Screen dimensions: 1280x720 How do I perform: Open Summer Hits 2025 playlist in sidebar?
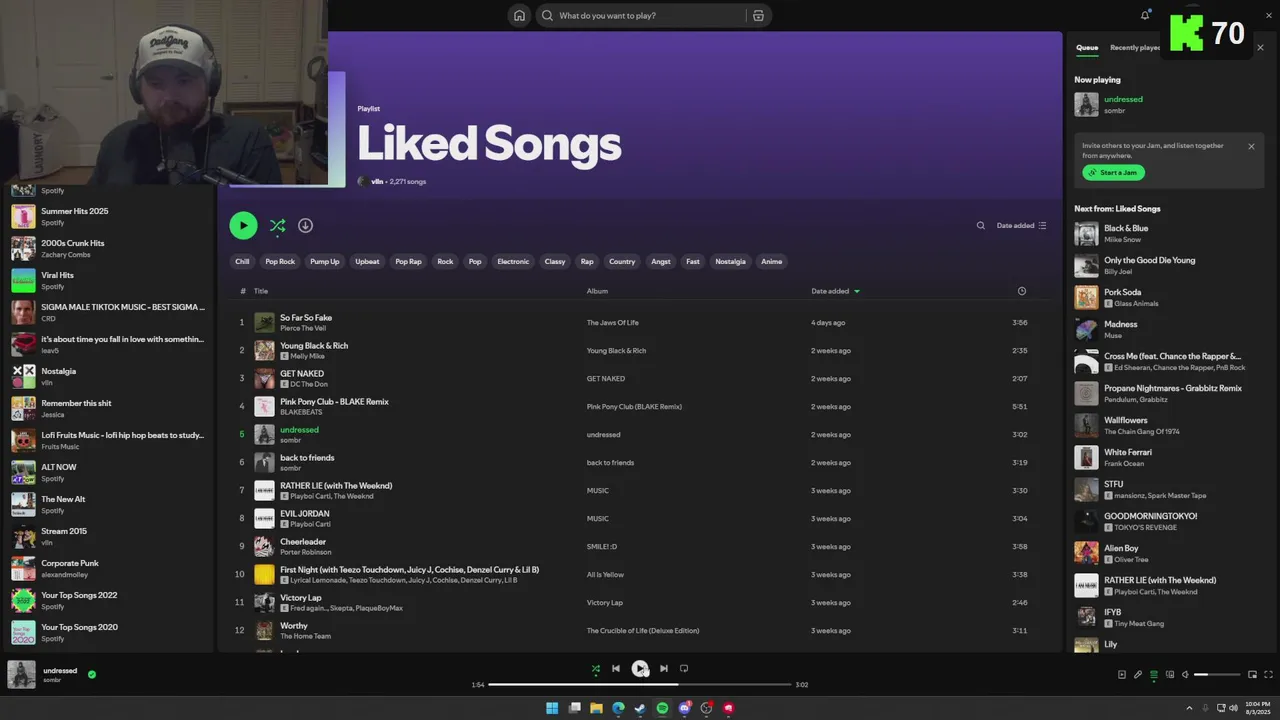pos(108,216)
